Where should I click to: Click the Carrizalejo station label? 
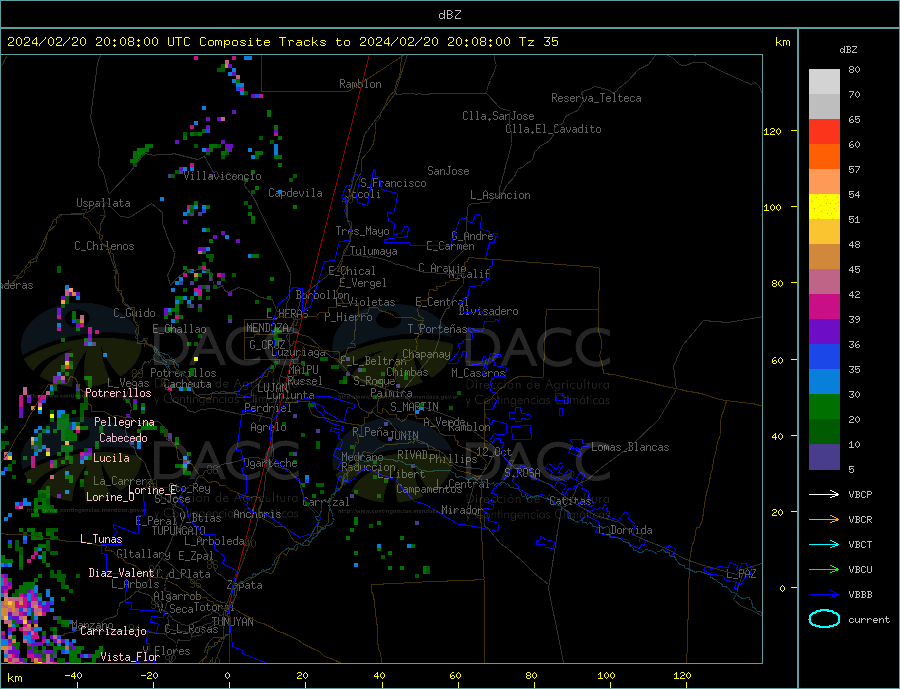[113, 632]
